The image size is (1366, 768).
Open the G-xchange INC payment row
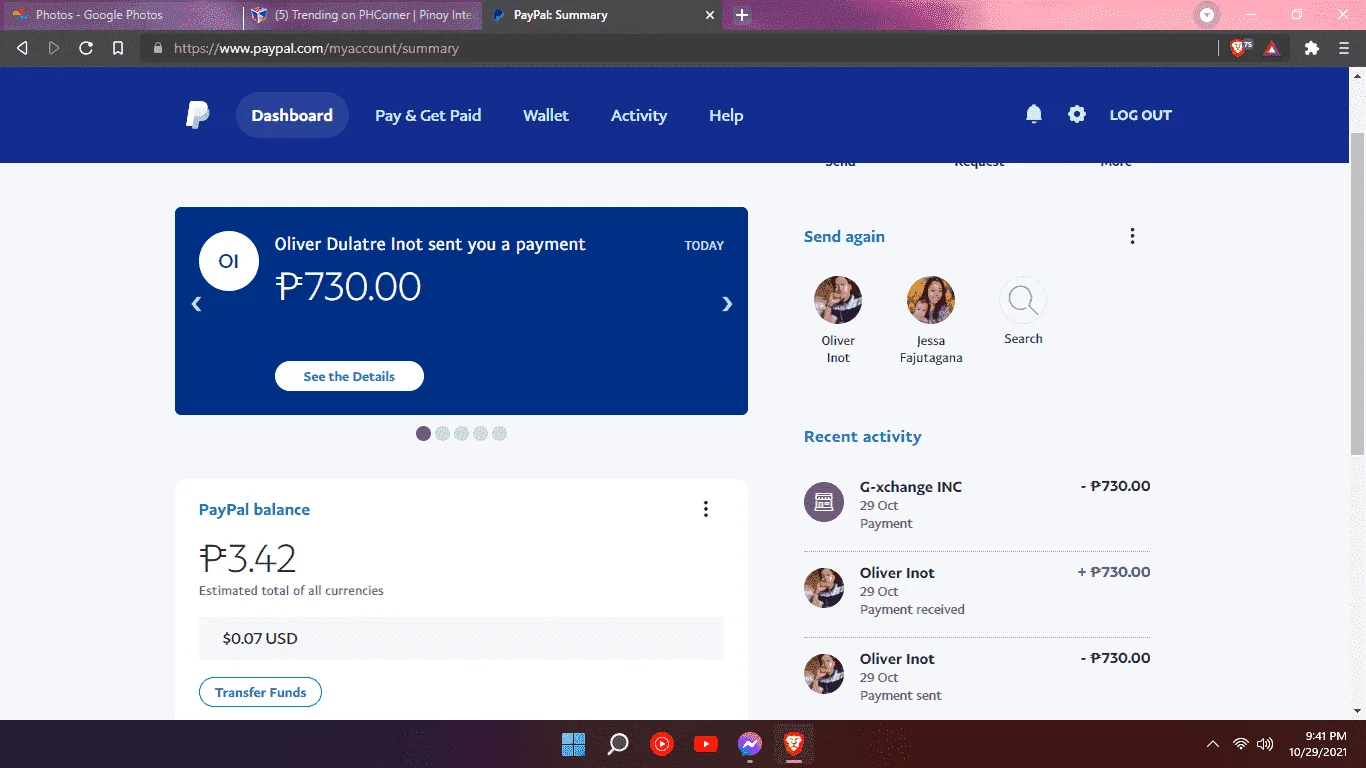pos(977,504)
